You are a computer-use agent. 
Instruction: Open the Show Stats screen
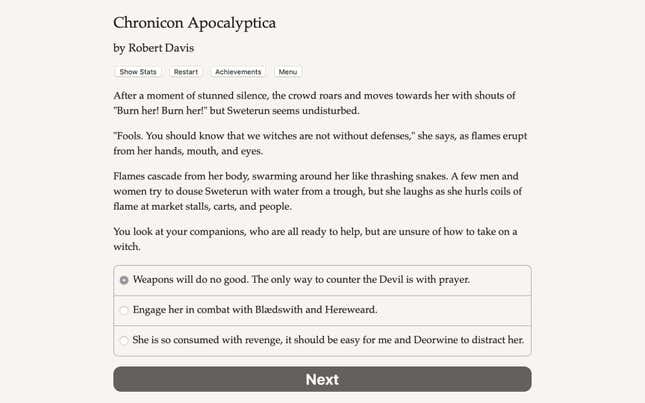pyautogui.click(x=138, y=72)
